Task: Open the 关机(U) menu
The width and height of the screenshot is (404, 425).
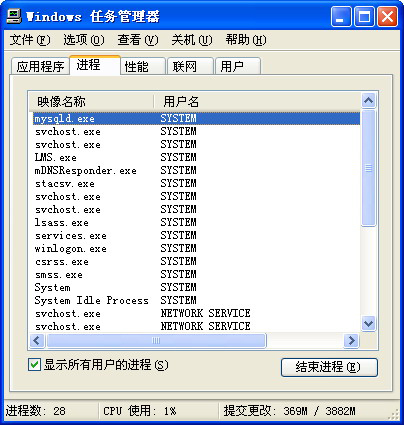Action: pos(192,40)
